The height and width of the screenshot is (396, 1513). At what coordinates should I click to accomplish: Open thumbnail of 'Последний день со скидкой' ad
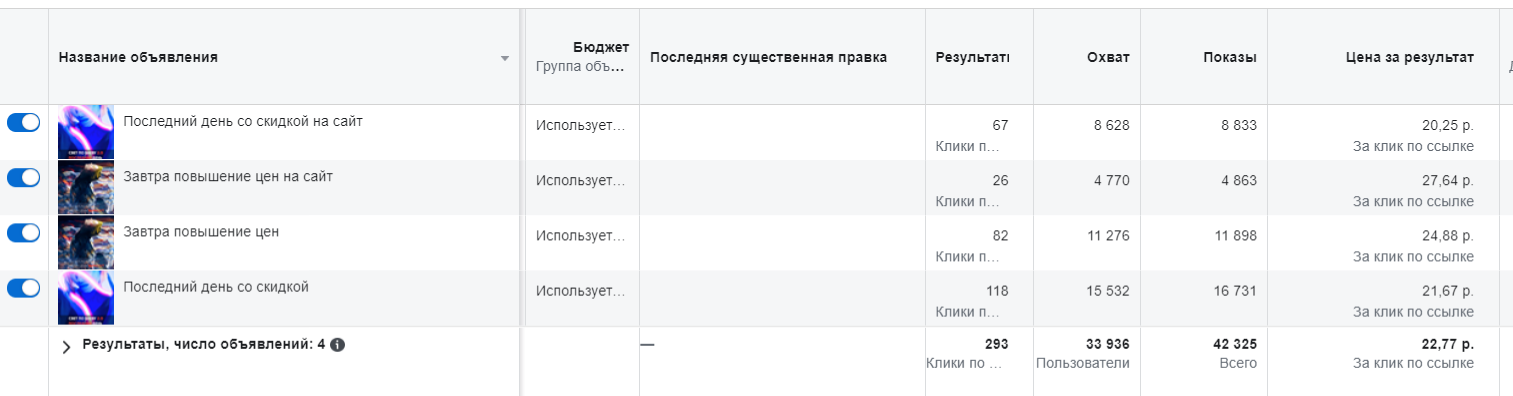(86, 297)
